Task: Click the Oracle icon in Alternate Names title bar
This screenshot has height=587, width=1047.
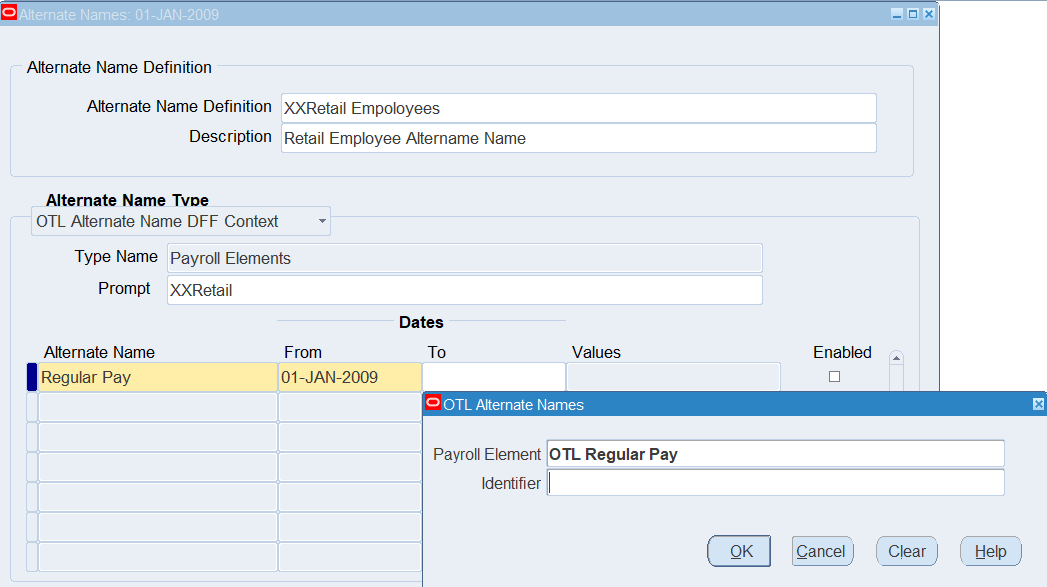Action: 10,14
